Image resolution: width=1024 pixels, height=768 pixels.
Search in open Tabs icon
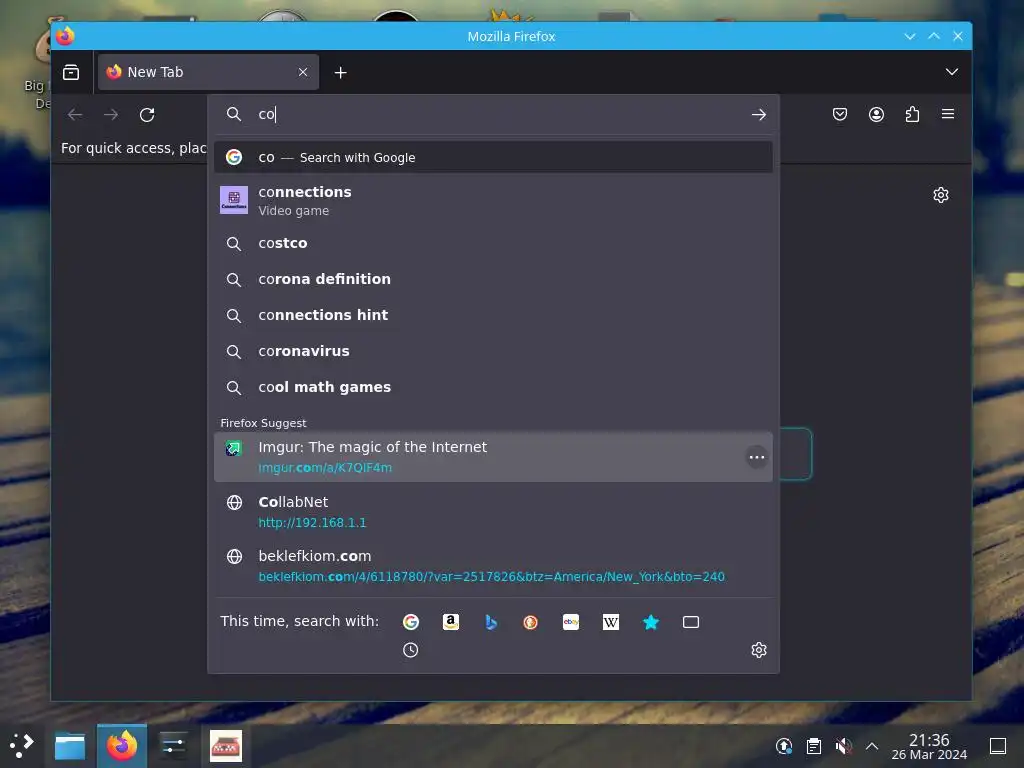tap(691, 622)
